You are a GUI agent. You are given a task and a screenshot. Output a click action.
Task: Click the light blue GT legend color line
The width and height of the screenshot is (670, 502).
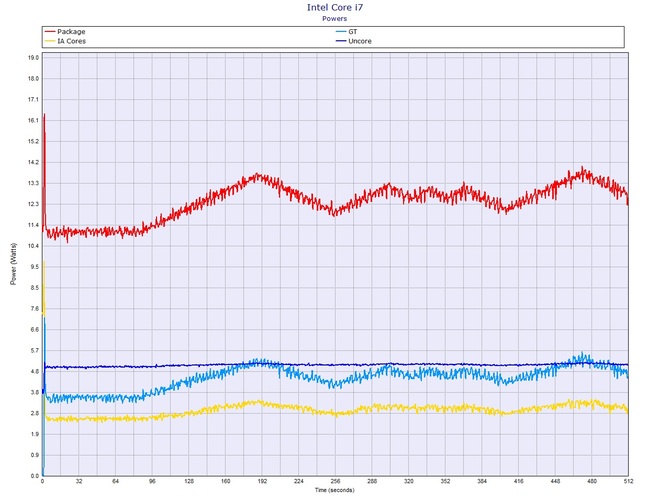click(341, 32)
